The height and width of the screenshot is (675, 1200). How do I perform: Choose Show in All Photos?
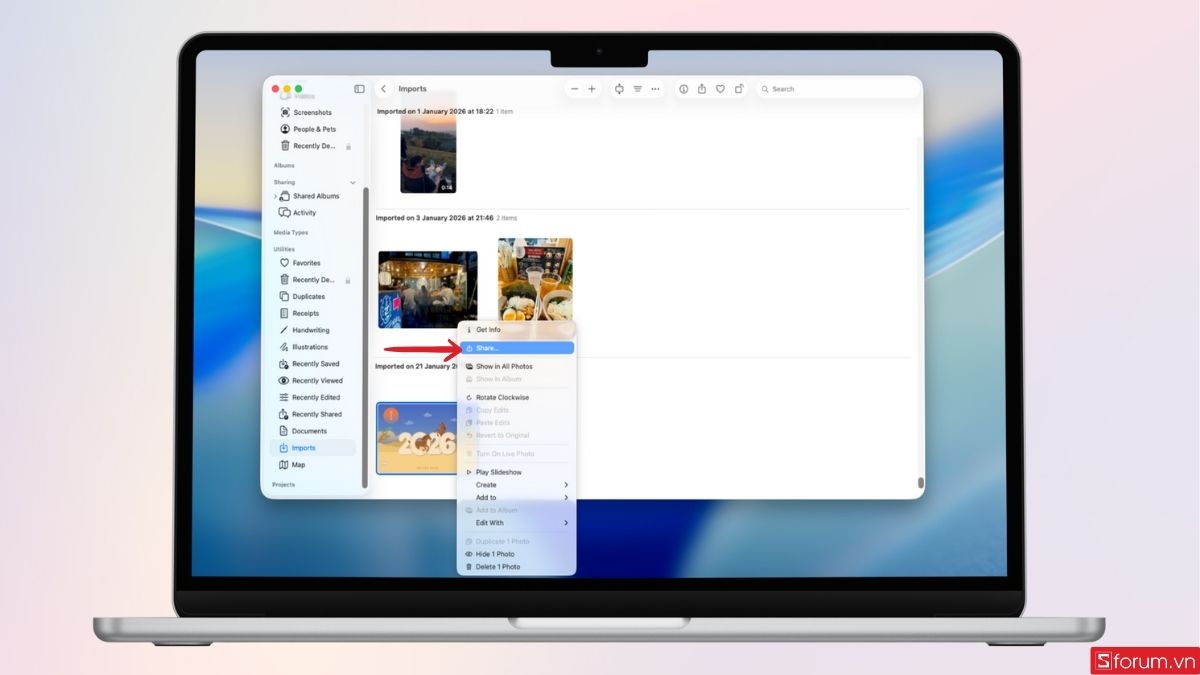point(516,367)
